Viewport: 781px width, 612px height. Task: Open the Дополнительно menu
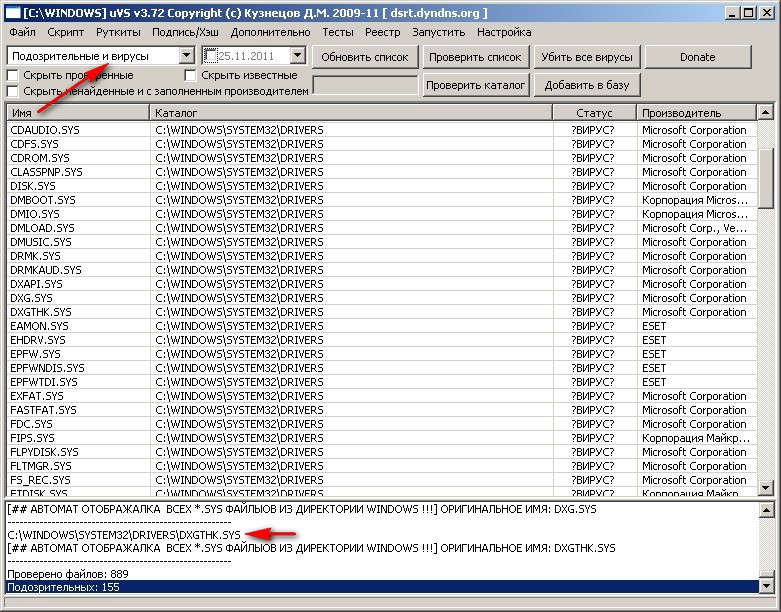pos(270,32)
